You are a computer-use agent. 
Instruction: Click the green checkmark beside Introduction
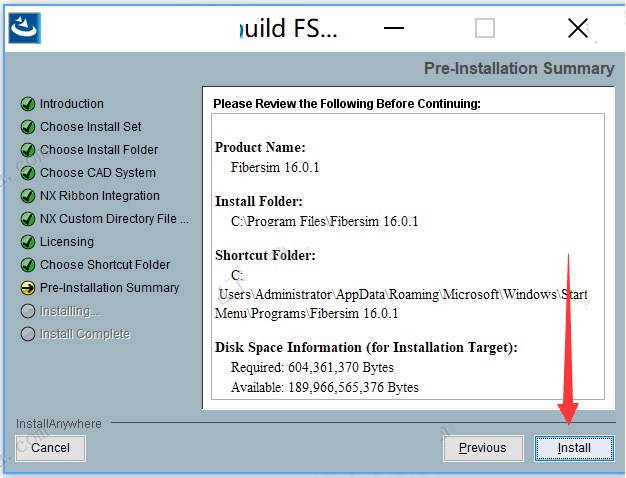point(28,104)
